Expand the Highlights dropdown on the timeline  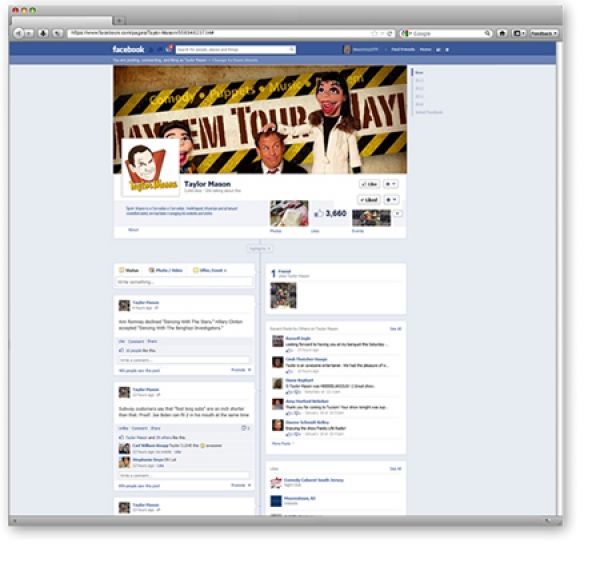(259, 248)
